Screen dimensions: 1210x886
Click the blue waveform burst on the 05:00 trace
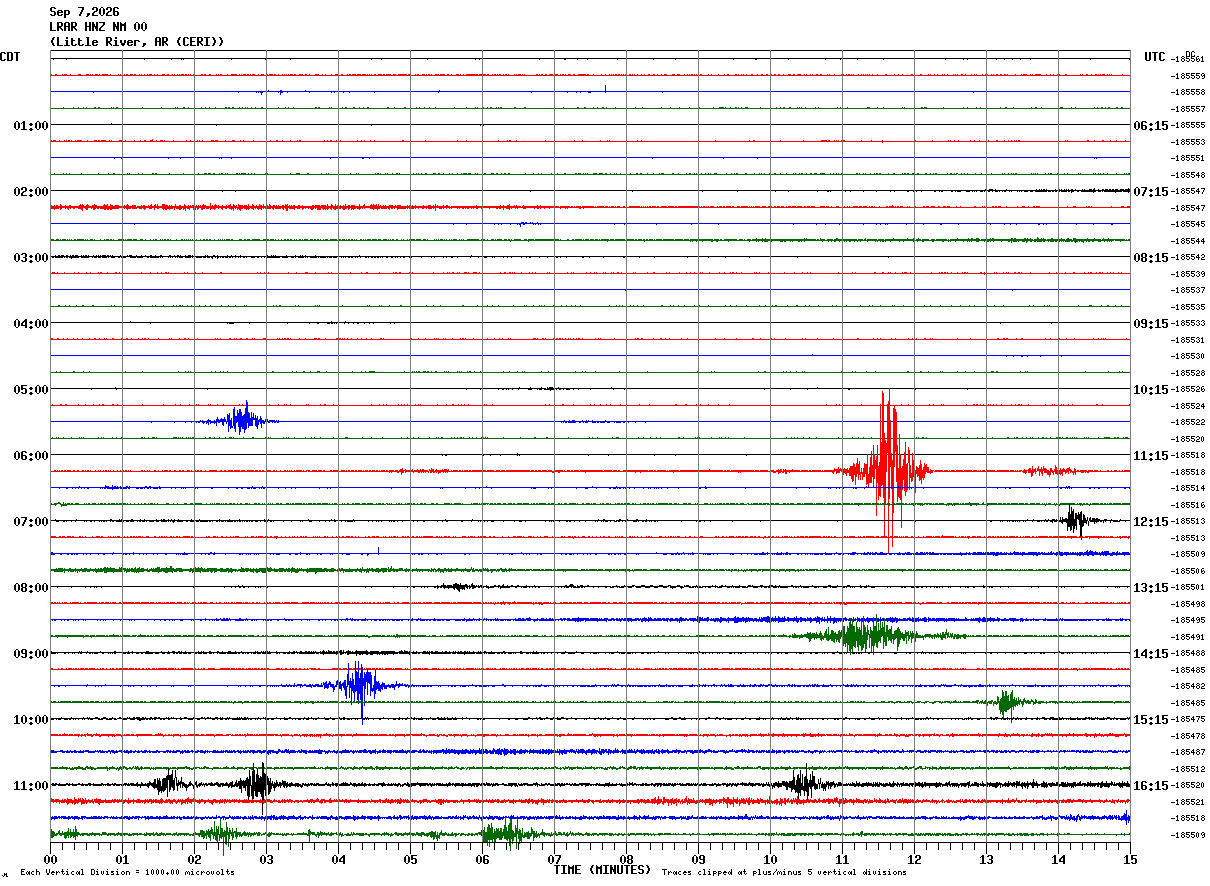tap(240, 419)
